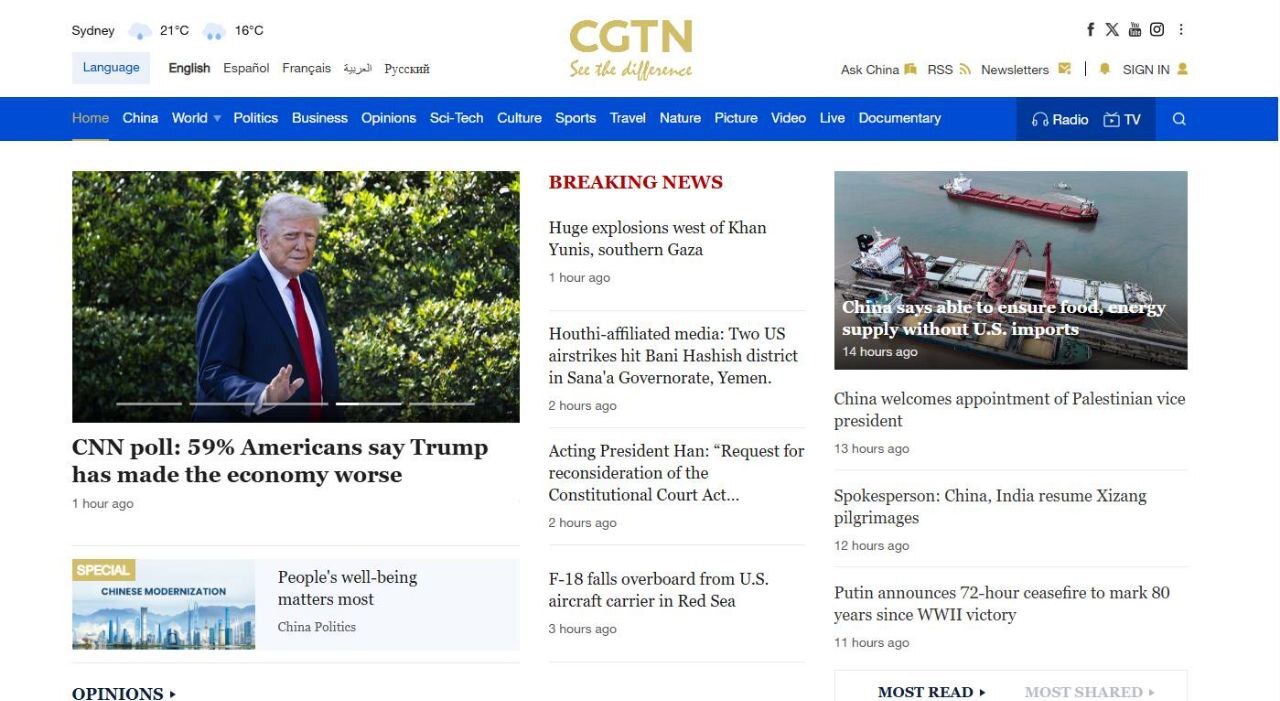Switch to the Most Shared tab
1280x701 pixels.
point(1089,692)
